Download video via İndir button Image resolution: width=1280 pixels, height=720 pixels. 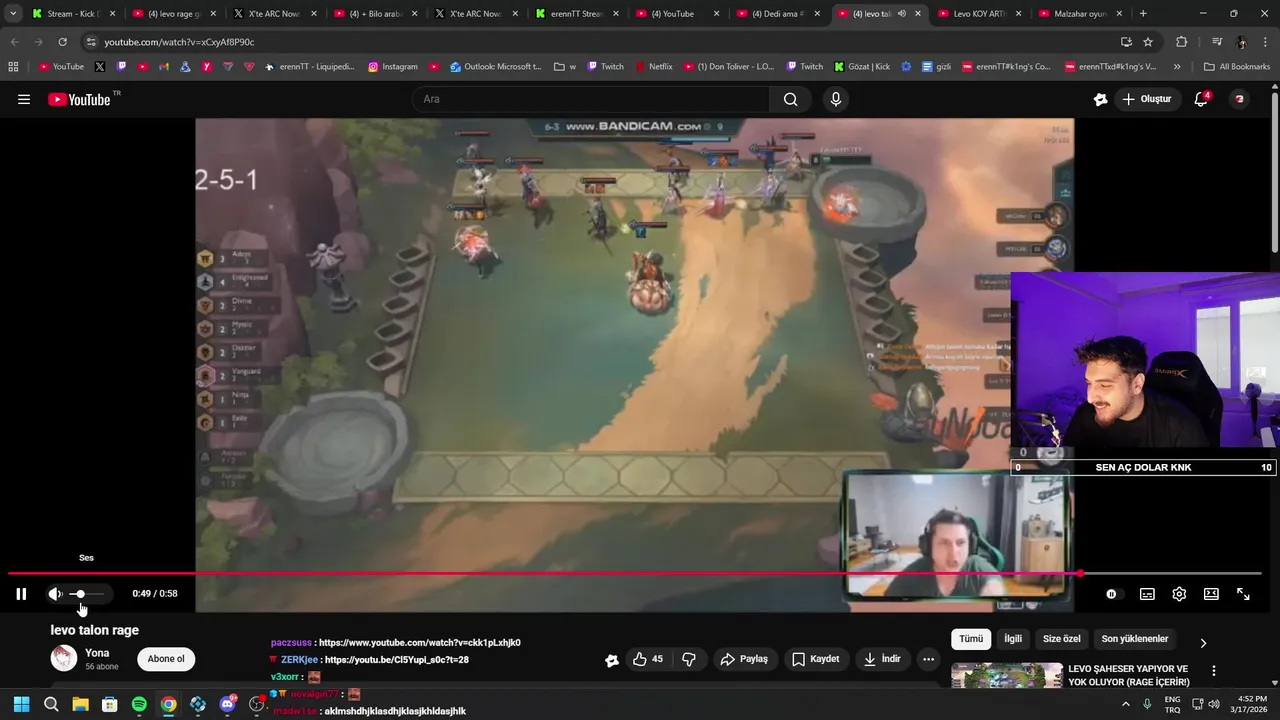click(882, 659)
